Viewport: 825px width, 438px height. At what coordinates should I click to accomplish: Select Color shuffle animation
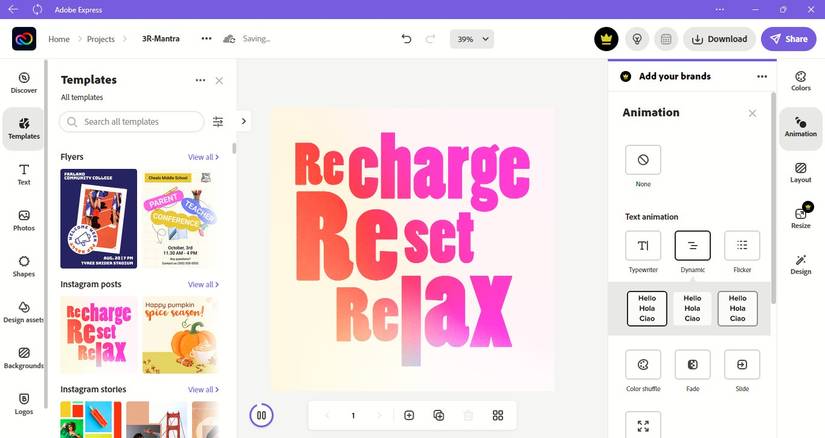coord(643,364)
